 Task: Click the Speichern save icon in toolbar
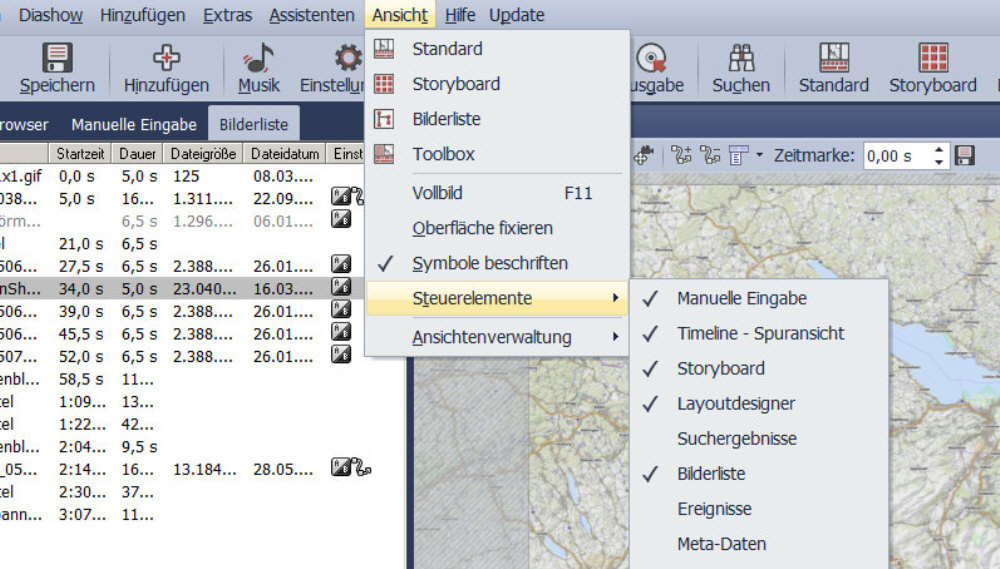(x=57, y=58)
